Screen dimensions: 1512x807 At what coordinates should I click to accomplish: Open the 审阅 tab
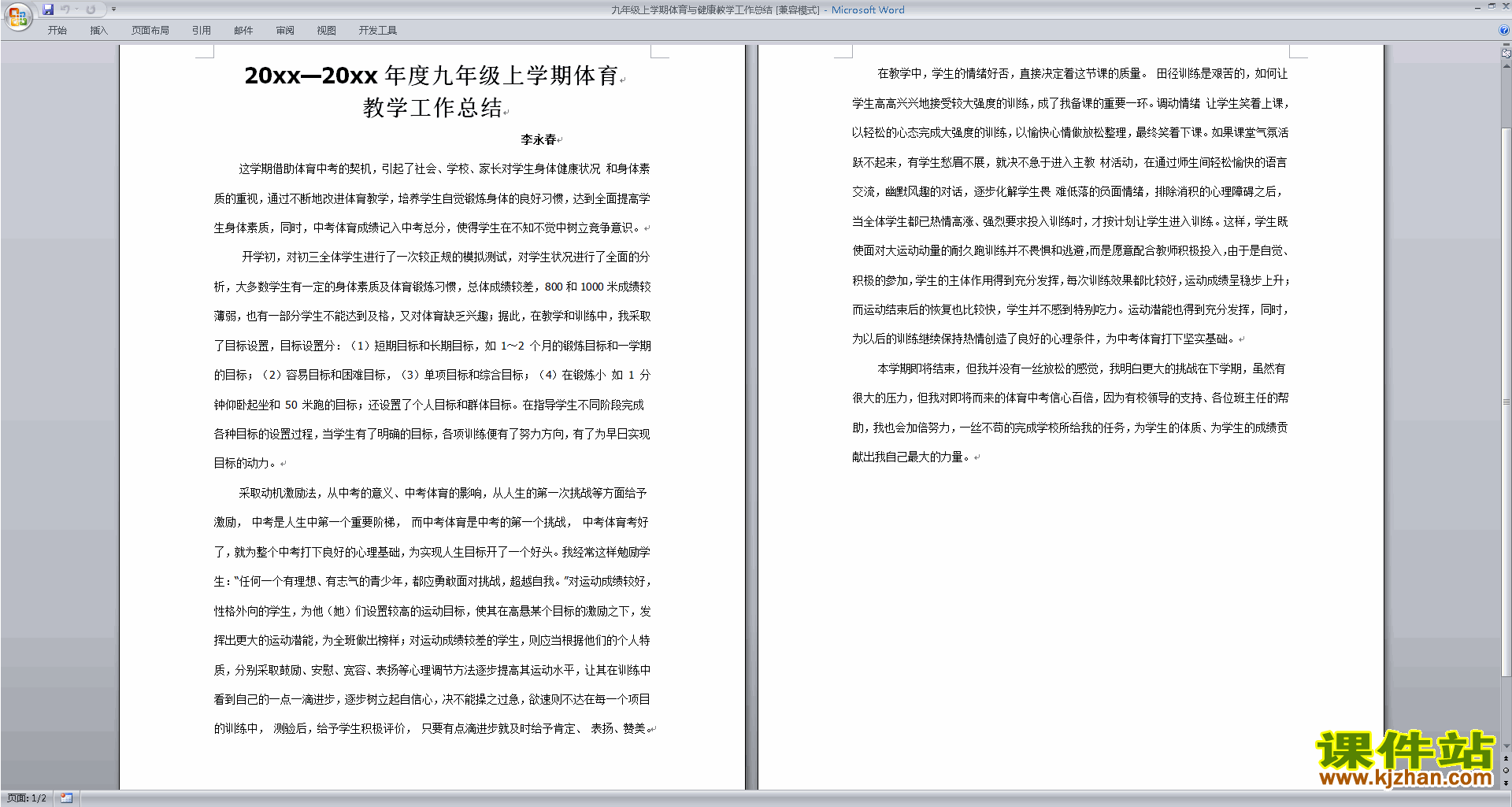click(x=285, y=30)
